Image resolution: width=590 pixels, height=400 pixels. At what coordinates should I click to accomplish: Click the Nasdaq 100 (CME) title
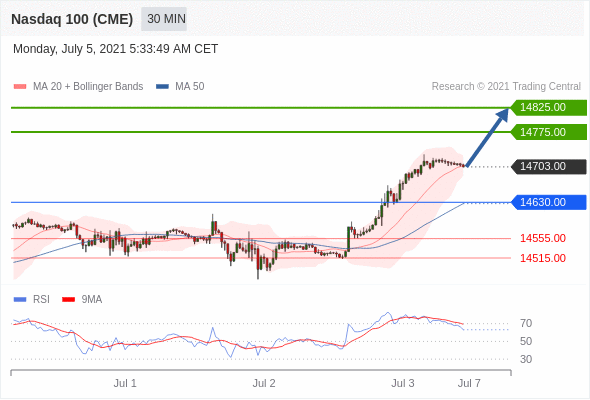72,19
